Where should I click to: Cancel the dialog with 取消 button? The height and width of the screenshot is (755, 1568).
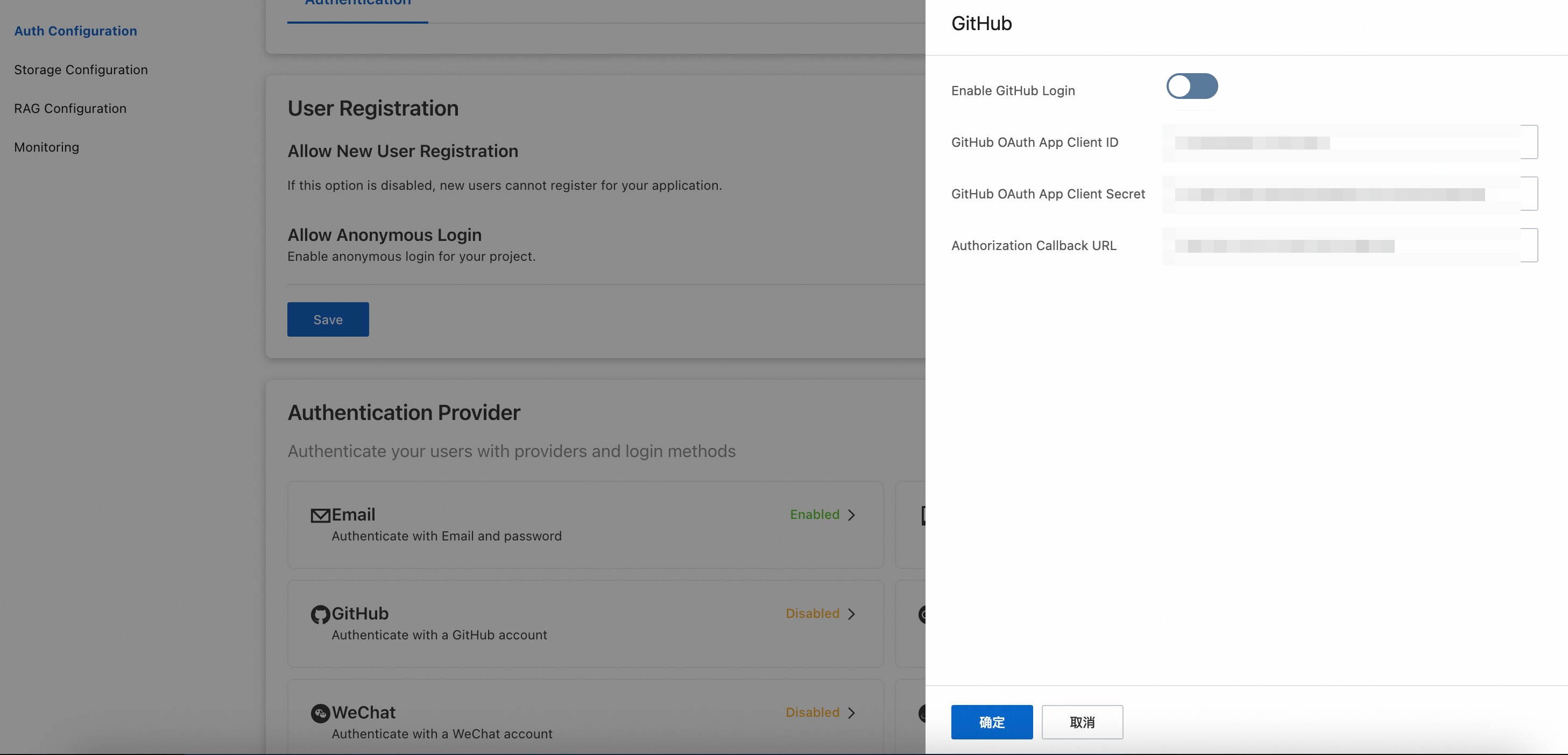(1082, 722)
